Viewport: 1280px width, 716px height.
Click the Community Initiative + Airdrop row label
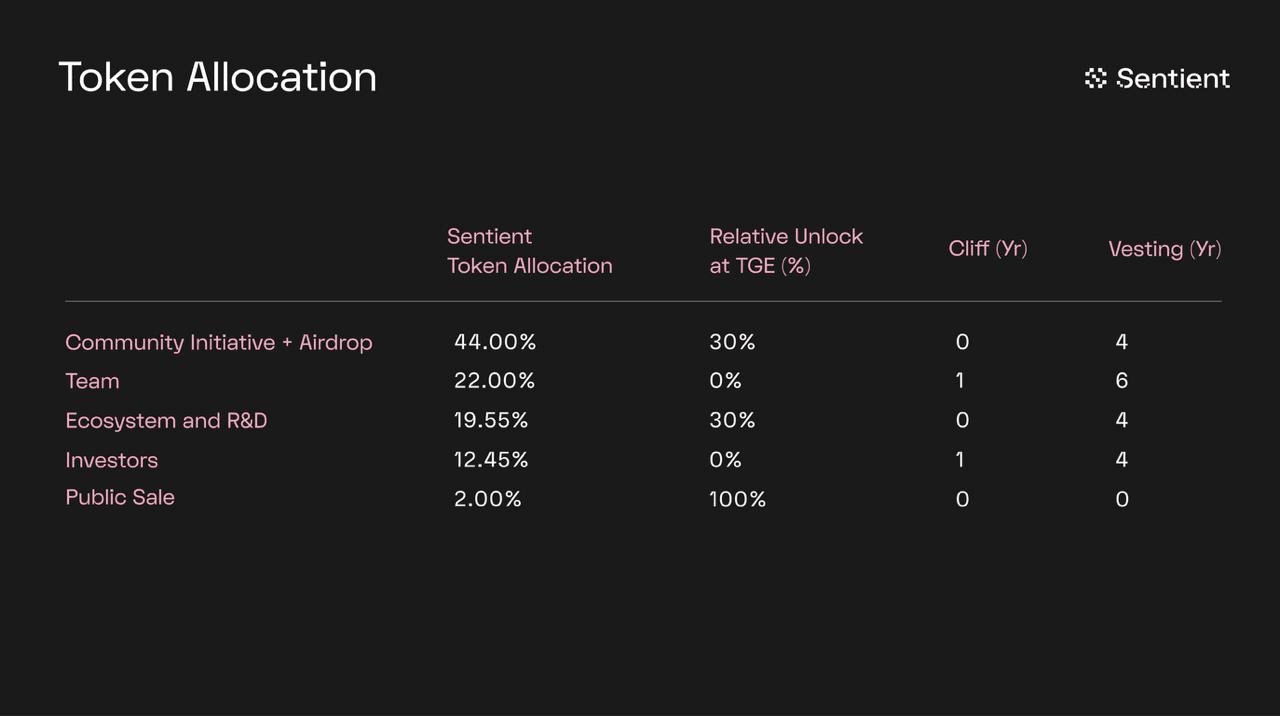tap(218, 342)
